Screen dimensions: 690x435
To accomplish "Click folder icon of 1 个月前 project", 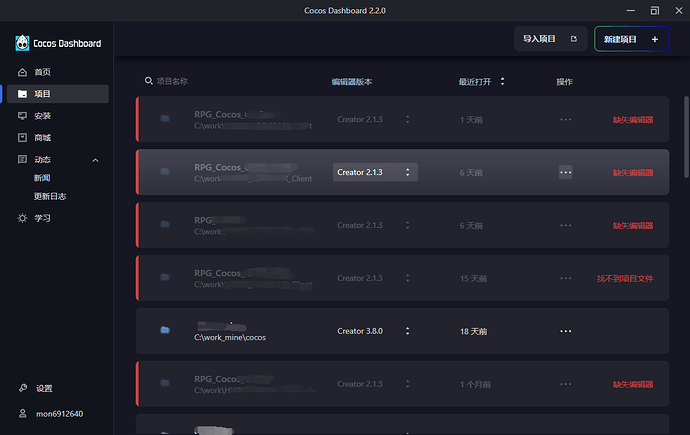I will [x=165, y=383].
